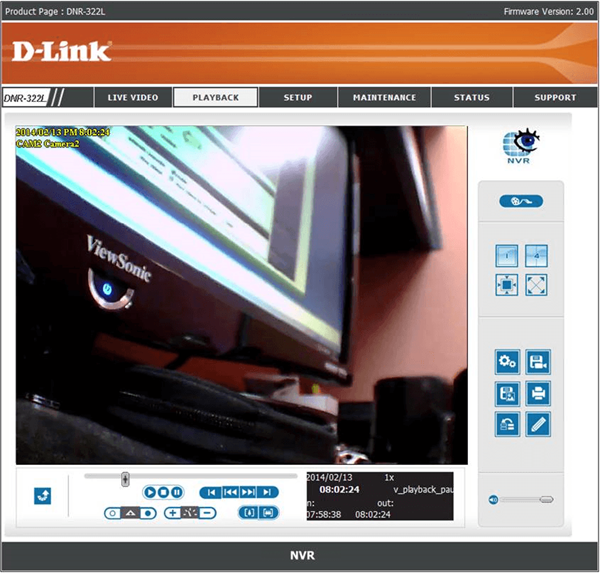Screen dimensions: 600x573
Task: Click the save snapshot image icon
Action: (x=507, y=393)
